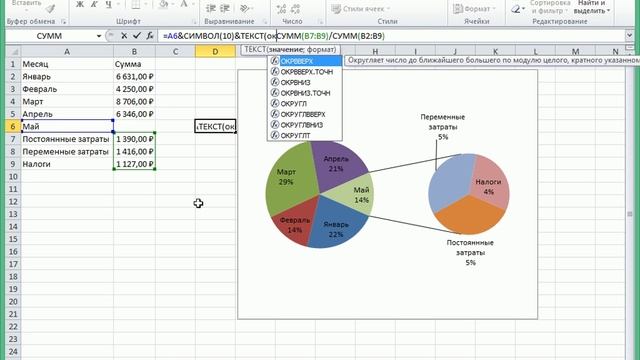This screenshot has width=640, height=360.
Task: Click the select-all corner of the grid
Action: pyautogui.click(x=13, y=51)
